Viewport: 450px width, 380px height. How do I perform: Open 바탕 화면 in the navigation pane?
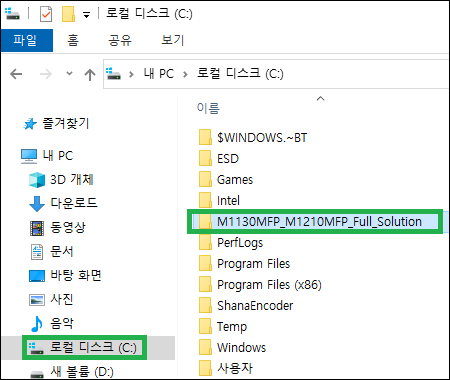[76, 275]
